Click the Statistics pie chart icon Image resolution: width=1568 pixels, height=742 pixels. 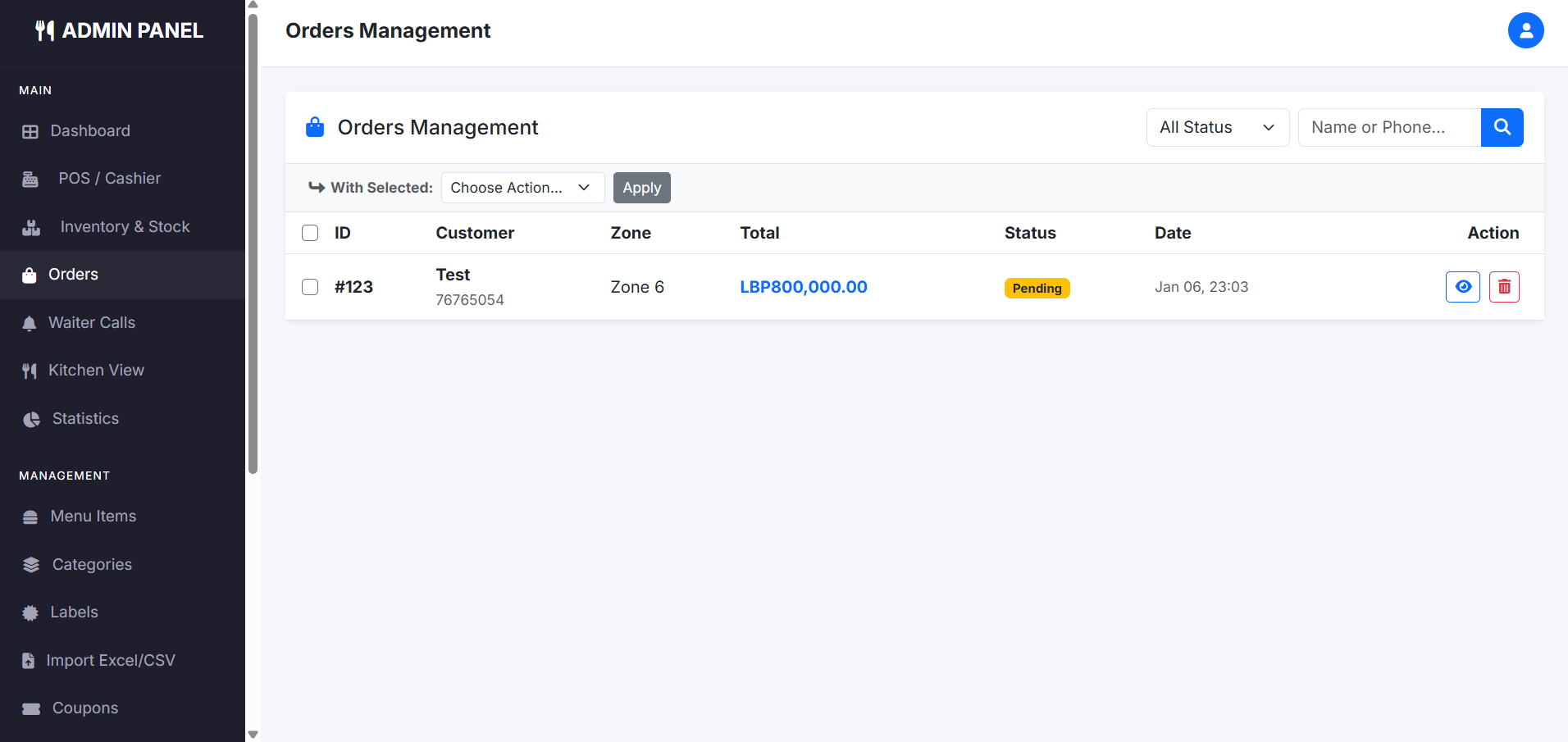pos(31,419)
